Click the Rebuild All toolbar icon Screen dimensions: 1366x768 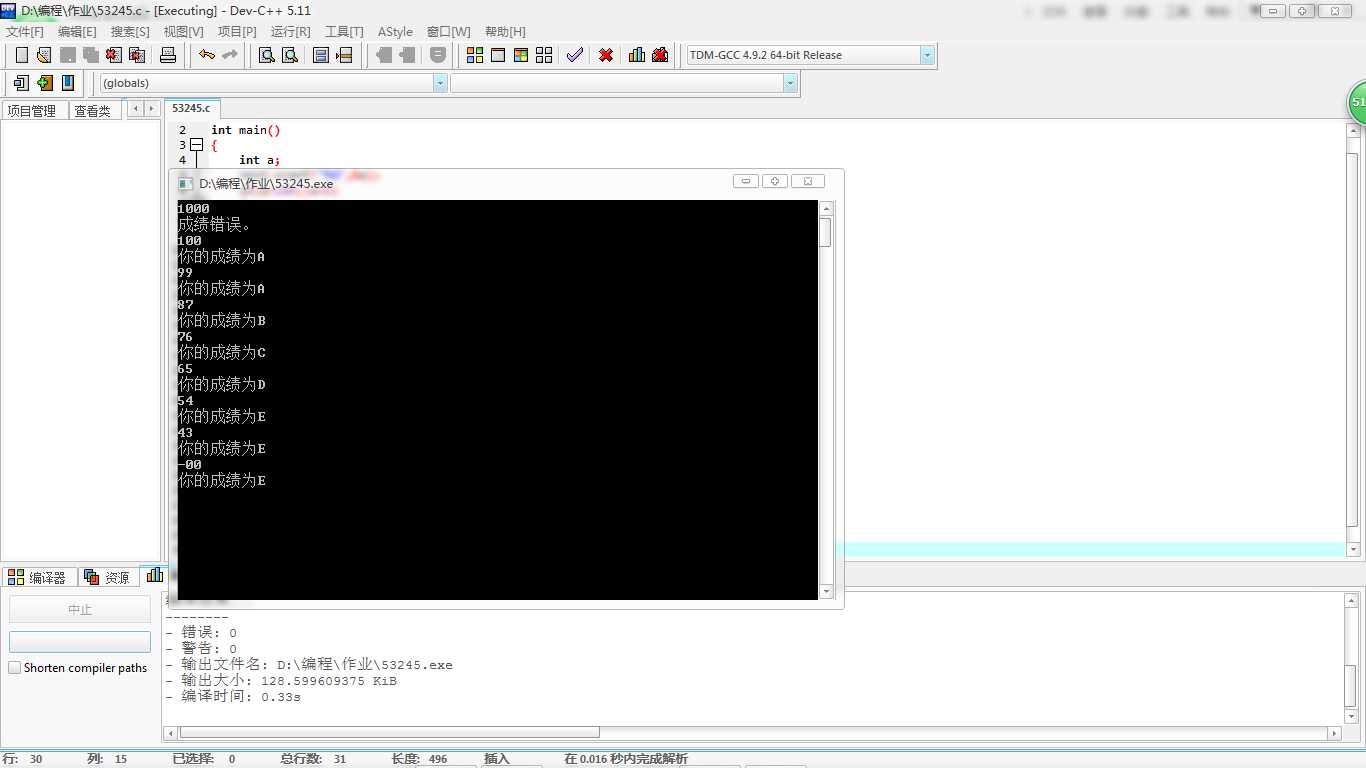[x=544, y=55]
